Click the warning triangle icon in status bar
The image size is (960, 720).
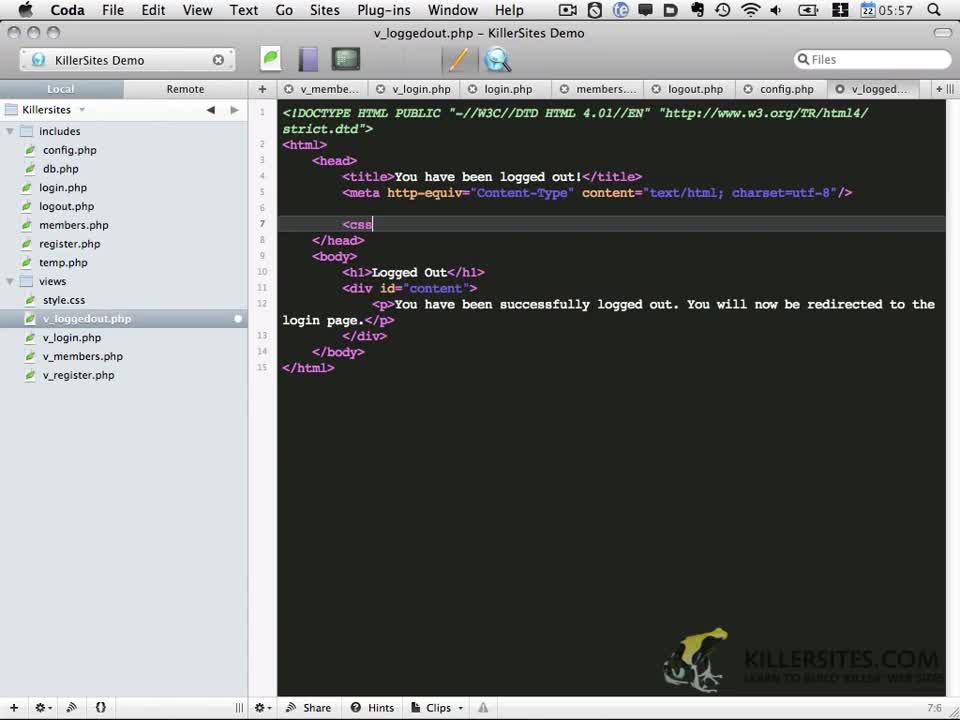[x=483, y=707]
